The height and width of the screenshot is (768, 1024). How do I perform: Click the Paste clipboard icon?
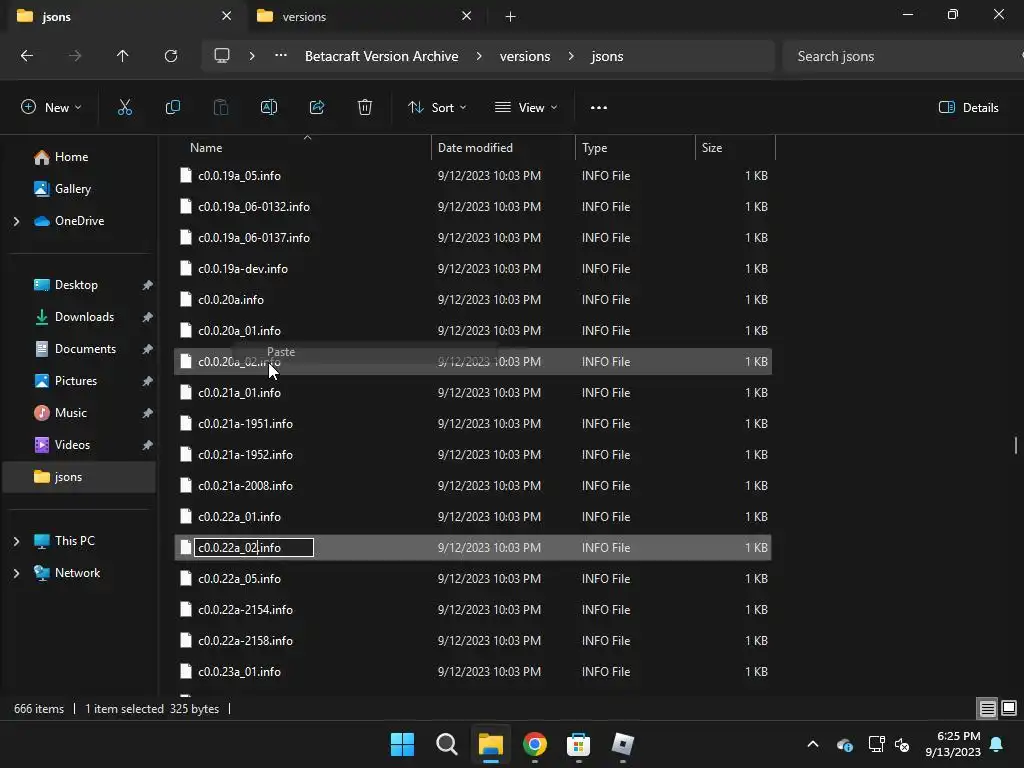221,108
